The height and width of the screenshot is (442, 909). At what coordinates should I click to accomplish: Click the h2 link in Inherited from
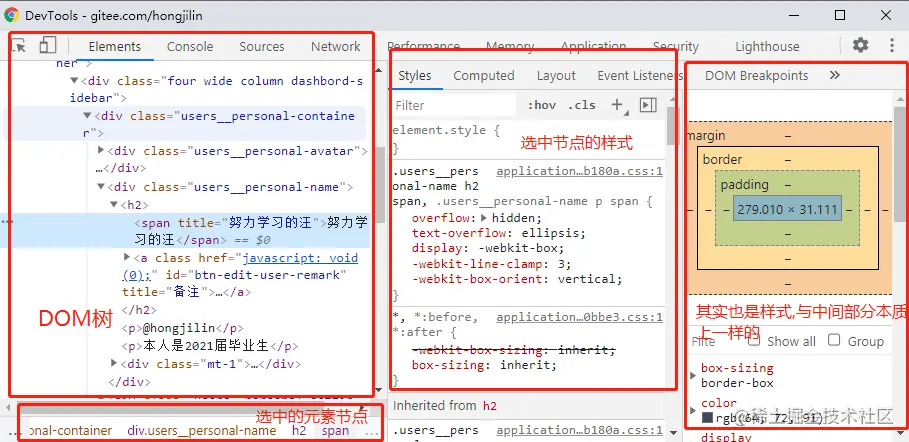click(x=490, y=406)
